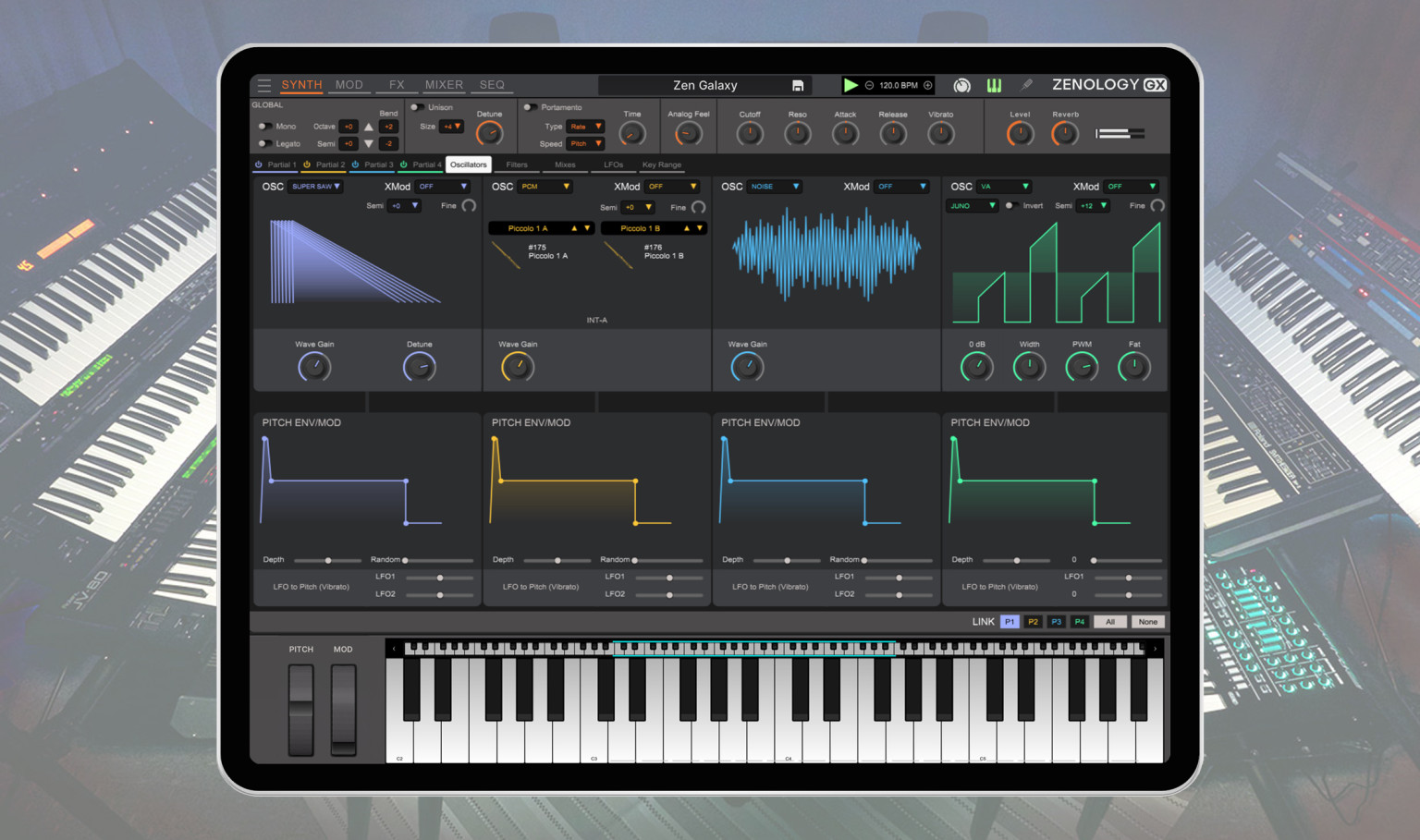The height and width of the screenshot is (840, 1420).
Task: Save the Zen Galaxy preset
Action: pyautogui.click(x=798, y=86)
